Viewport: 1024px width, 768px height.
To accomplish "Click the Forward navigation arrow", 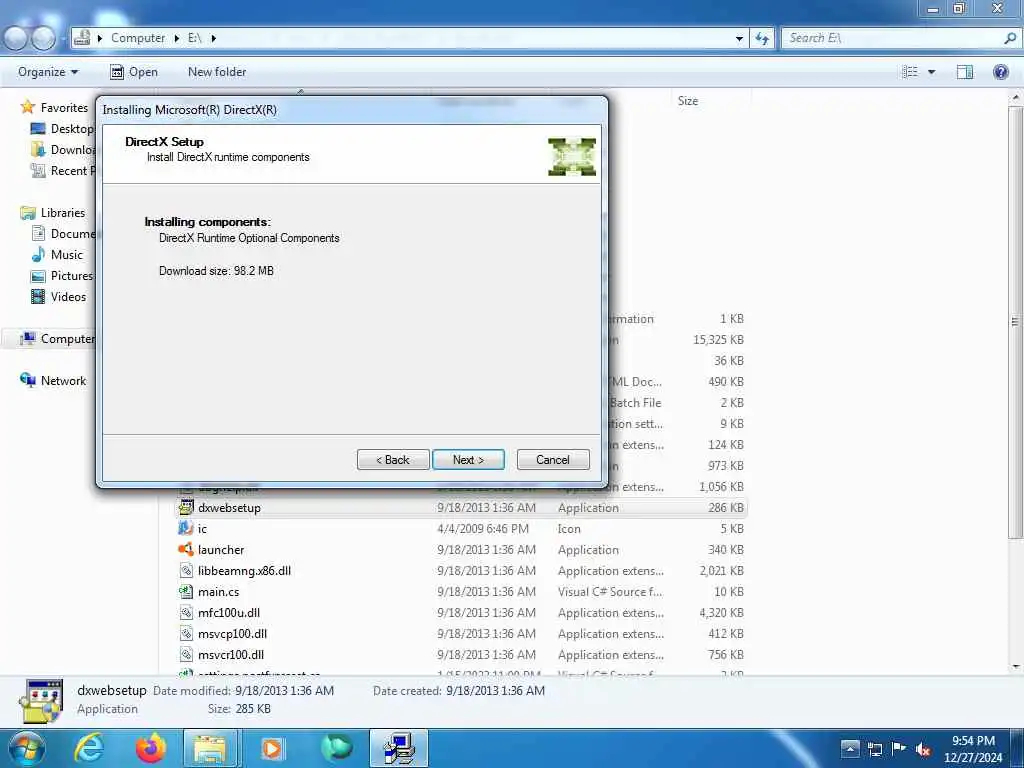I will point(44,39).
